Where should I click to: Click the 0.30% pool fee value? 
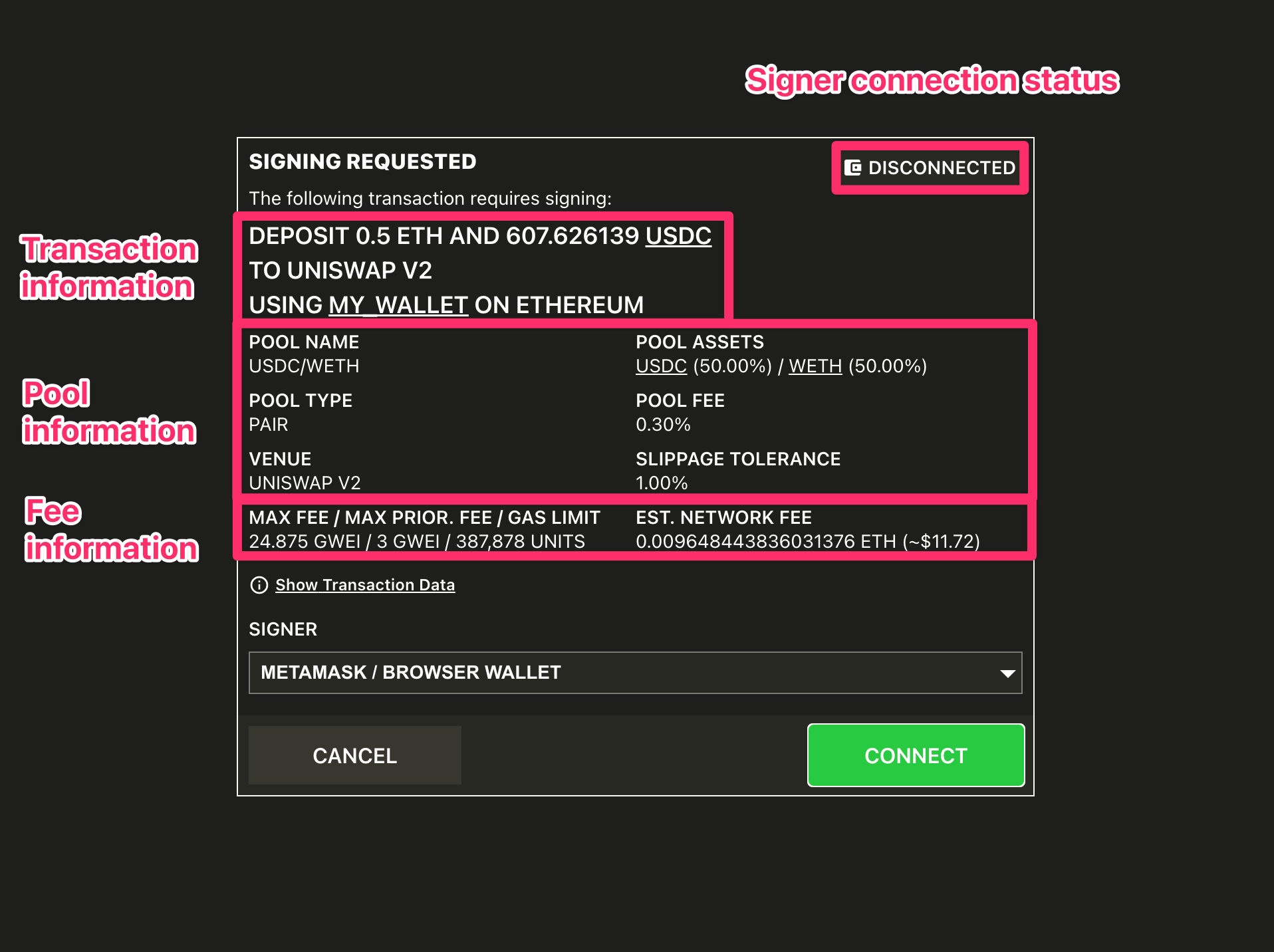663,425
